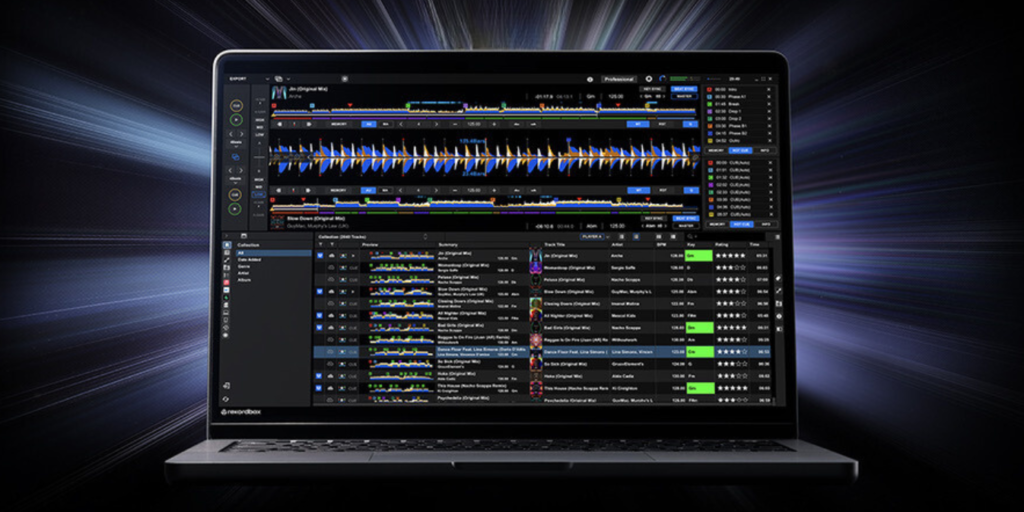This screenshot has width=1024, height=512.
Task: Click the eye icon beside Professional
Action: (590, 79)
